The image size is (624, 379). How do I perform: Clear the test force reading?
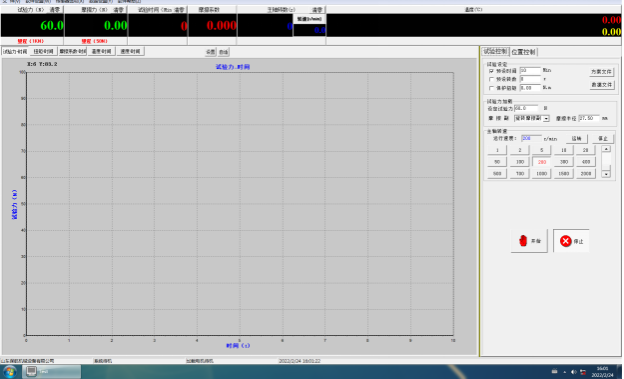pyautogui.click(x=55, y=10)
